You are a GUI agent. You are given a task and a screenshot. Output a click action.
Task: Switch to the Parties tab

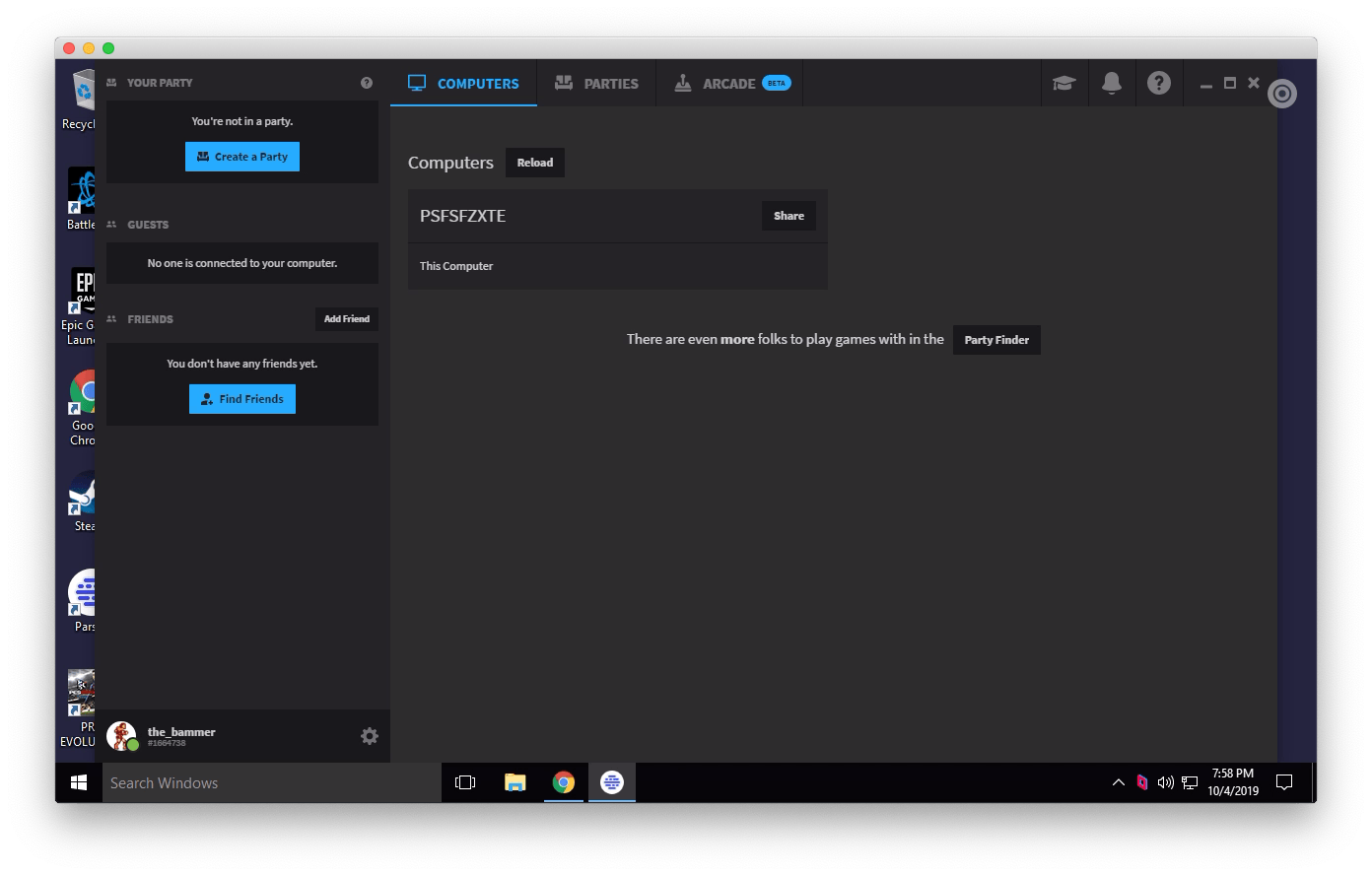pos(596,84)
